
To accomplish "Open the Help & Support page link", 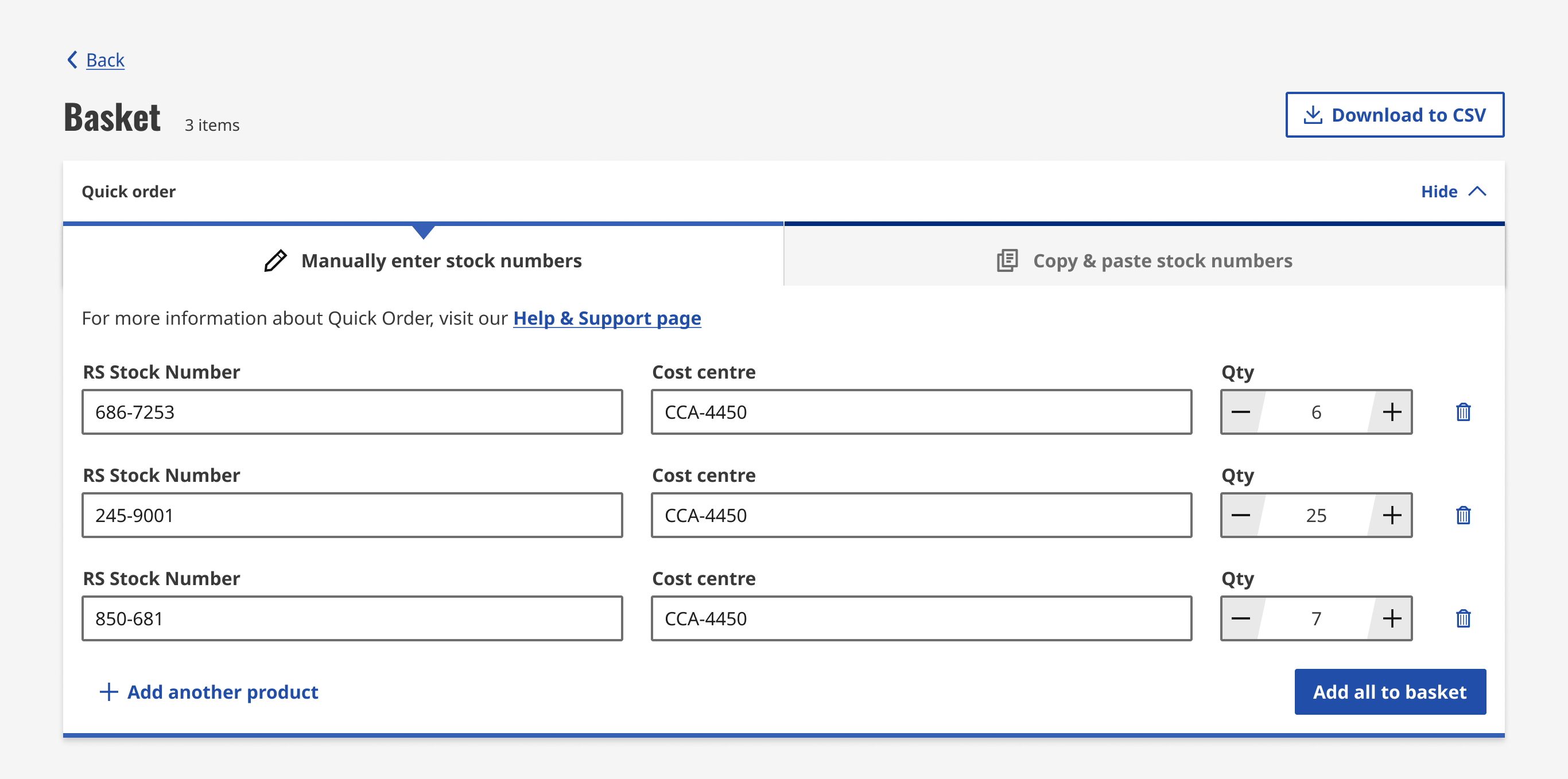I will click(606, 318).
